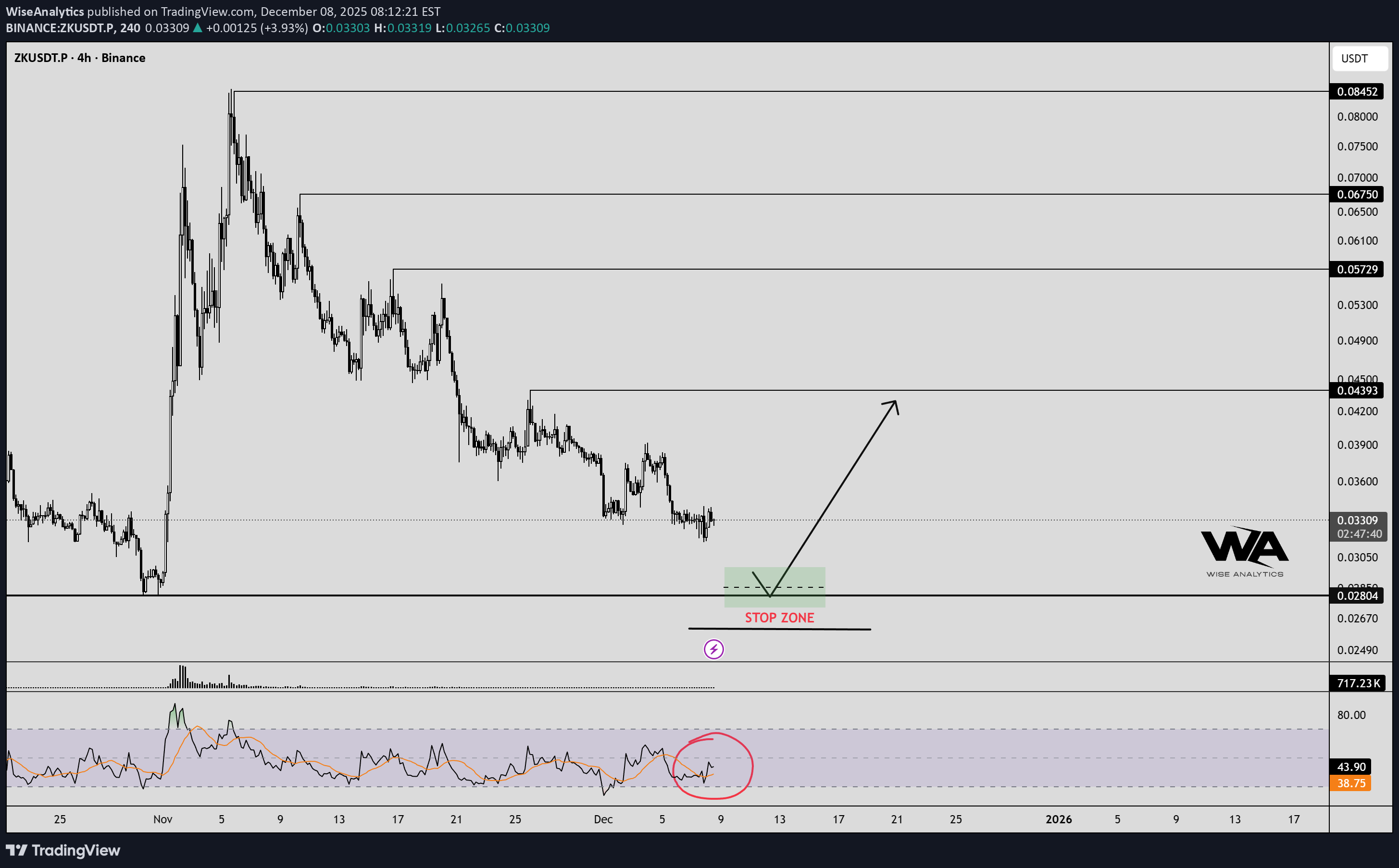Image resolution: width=1399 pixels, height=868 pixels.
Task: Click the 0.02804 support price label
Action: [1357, 596]
